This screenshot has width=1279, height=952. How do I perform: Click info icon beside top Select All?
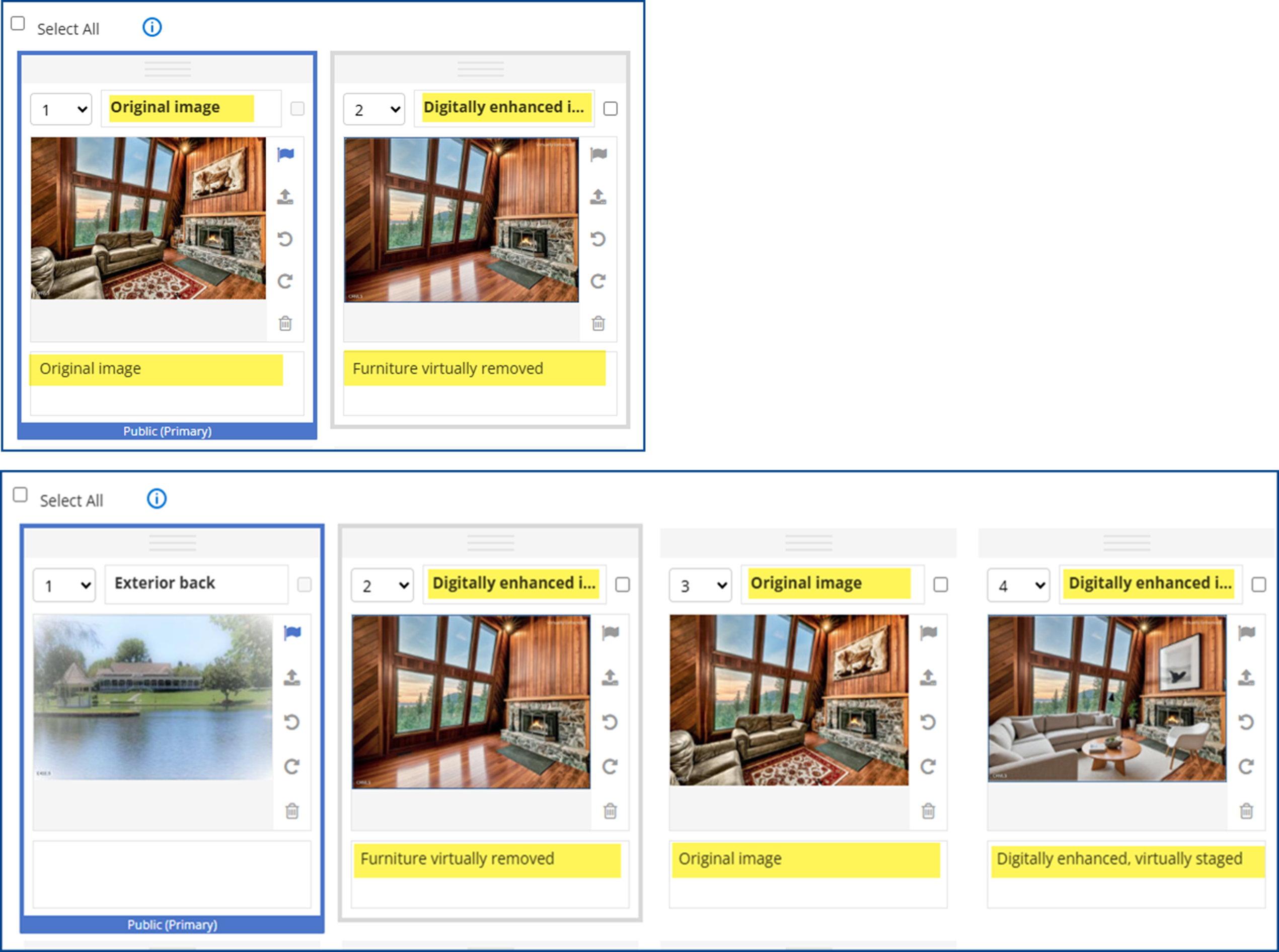pos(152,27)
